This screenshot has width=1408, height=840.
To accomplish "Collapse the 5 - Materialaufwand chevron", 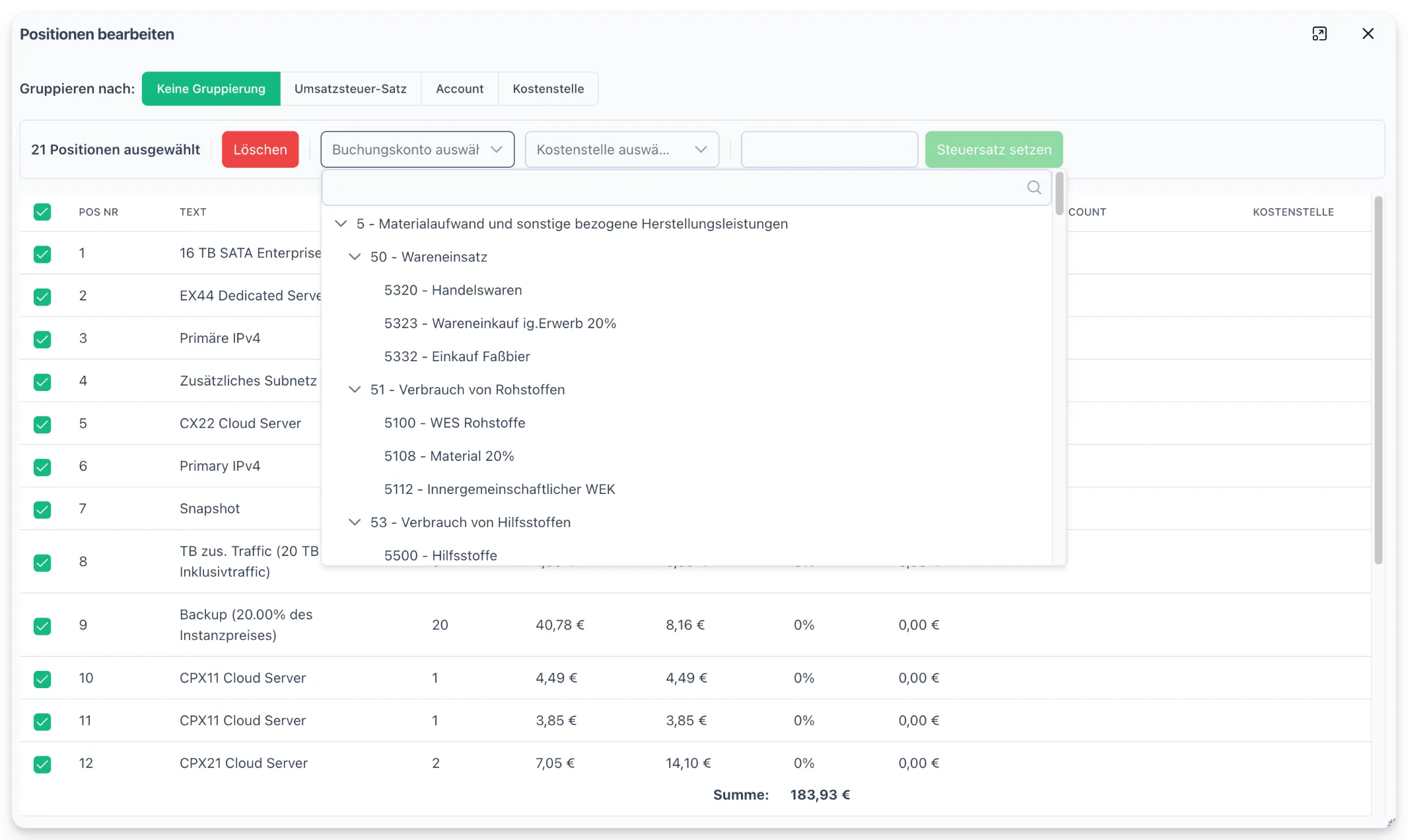I will [x=341, y=224].
